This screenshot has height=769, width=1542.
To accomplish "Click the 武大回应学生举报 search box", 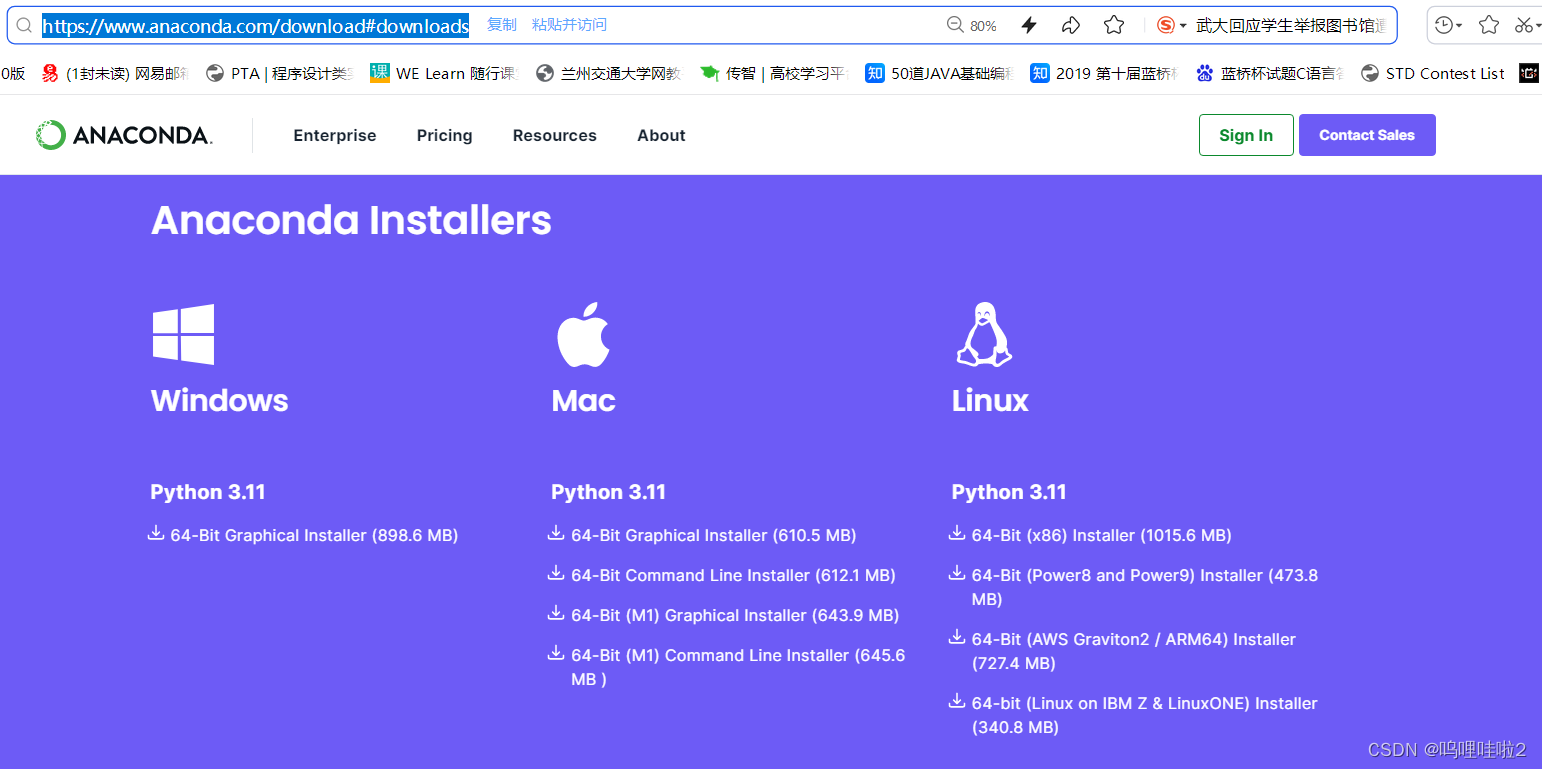I will point(1292,26).
